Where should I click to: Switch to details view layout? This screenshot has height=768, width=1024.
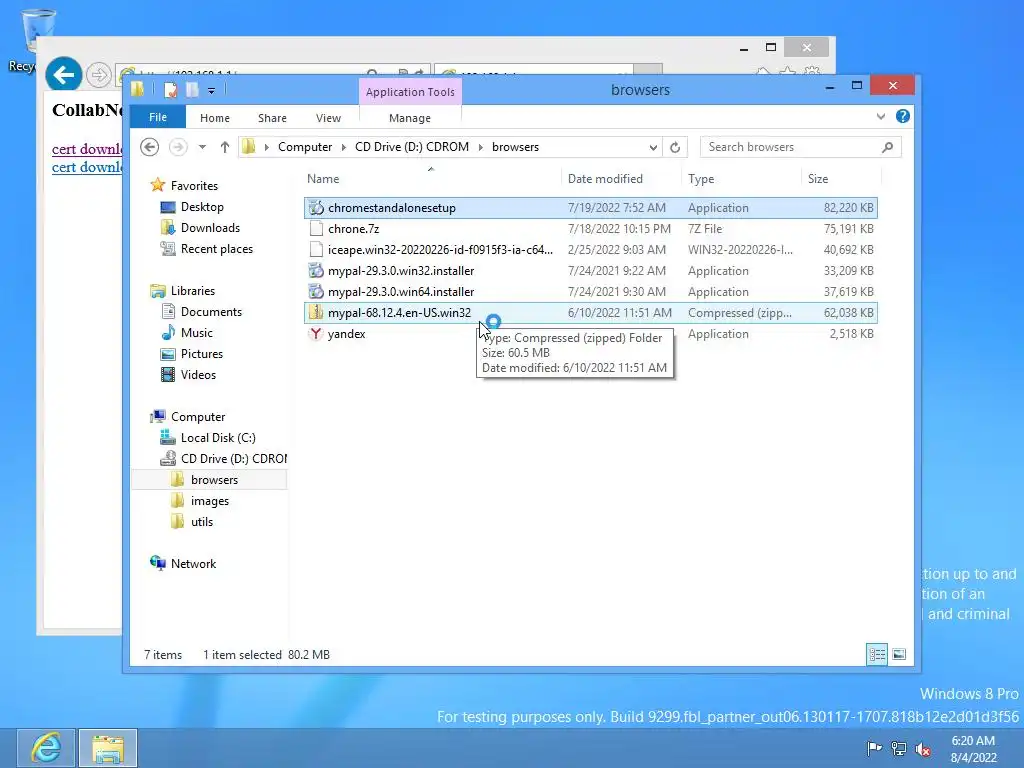877,654
